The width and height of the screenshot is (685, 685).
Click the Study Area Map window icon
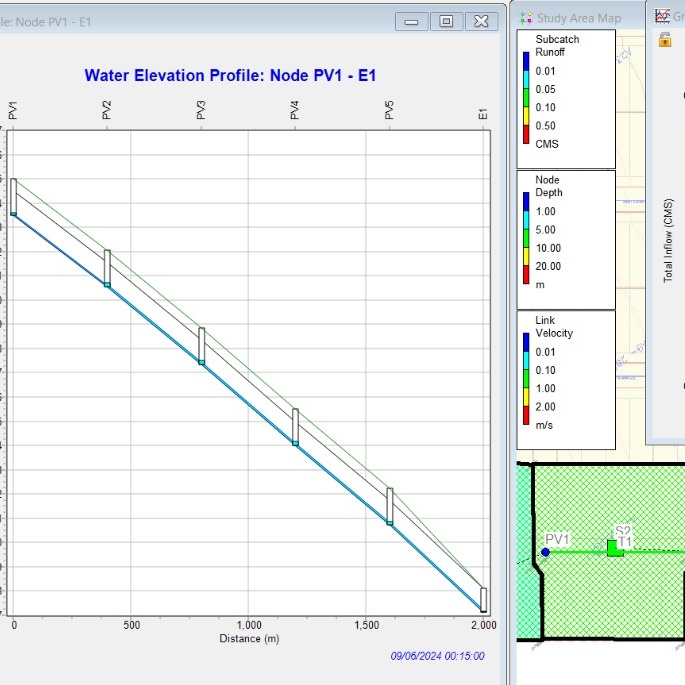coord(526,18)
